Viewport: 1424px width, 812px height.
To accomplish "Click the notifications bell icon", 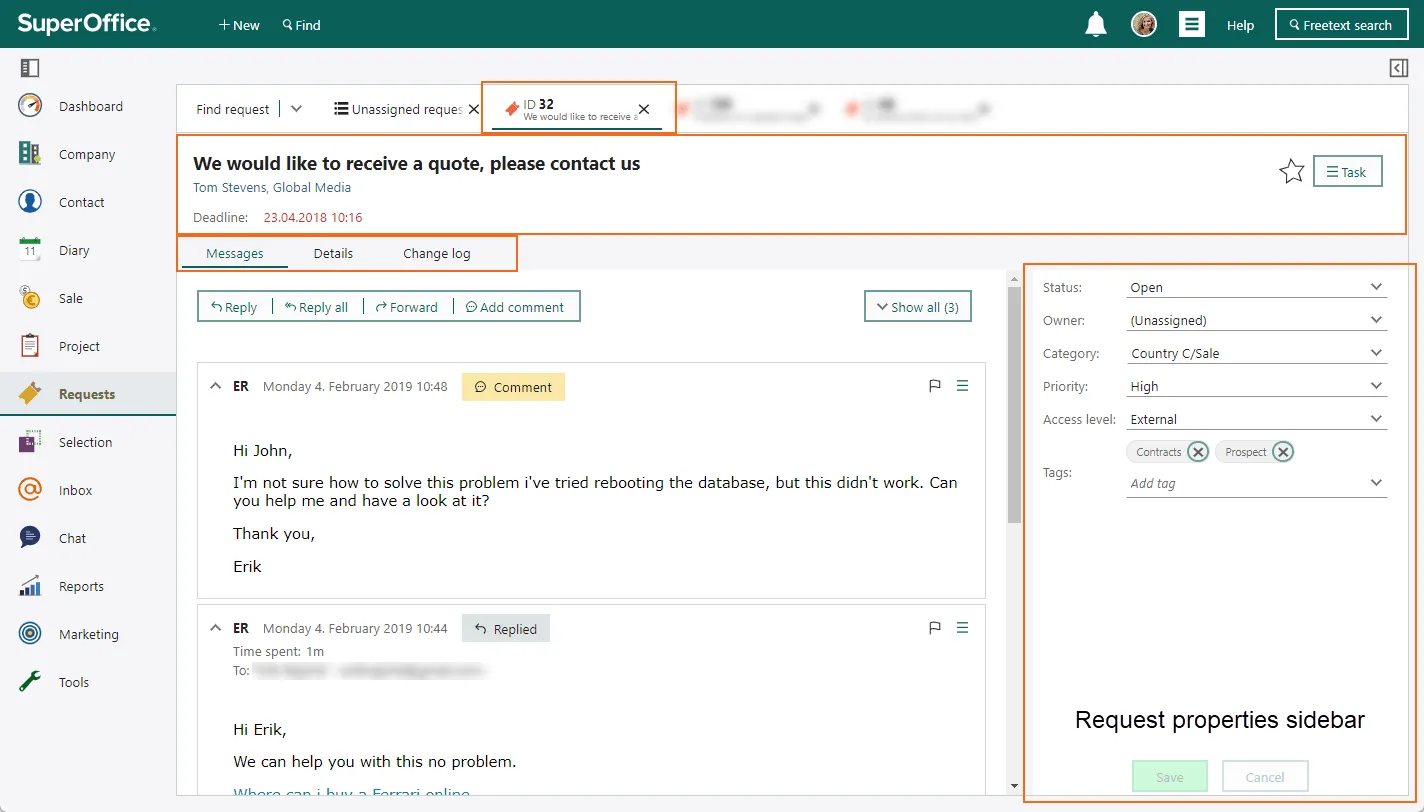I will (1095, 25).
